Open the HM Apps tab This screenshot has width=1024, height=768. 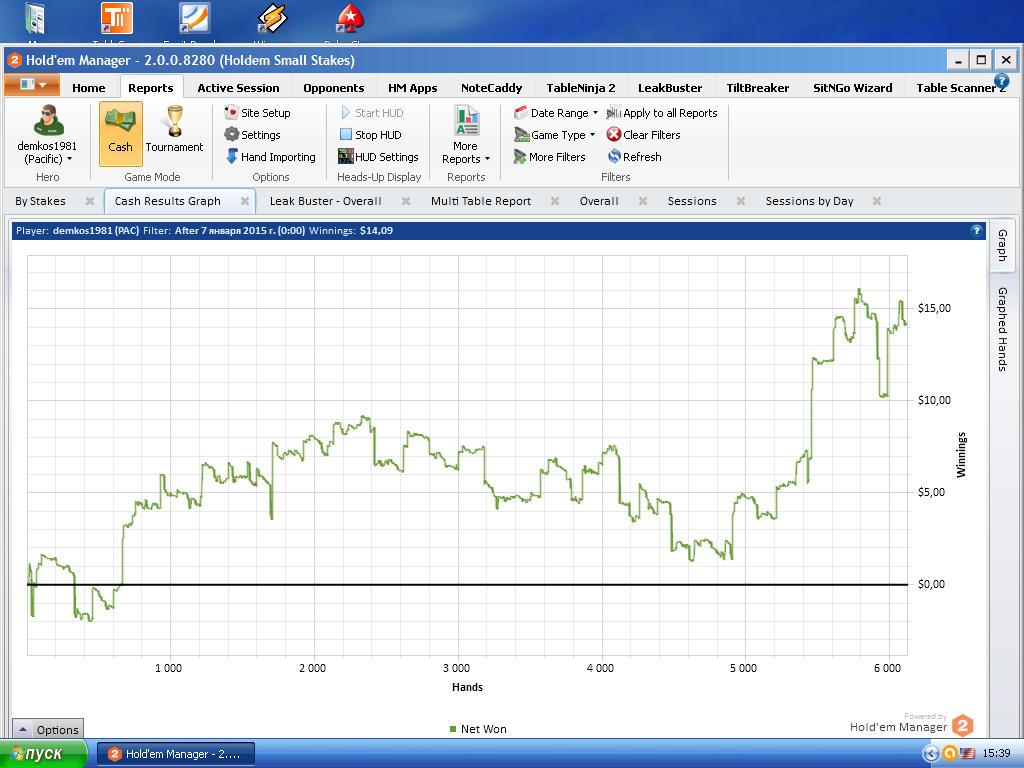(x=413, y=88)
